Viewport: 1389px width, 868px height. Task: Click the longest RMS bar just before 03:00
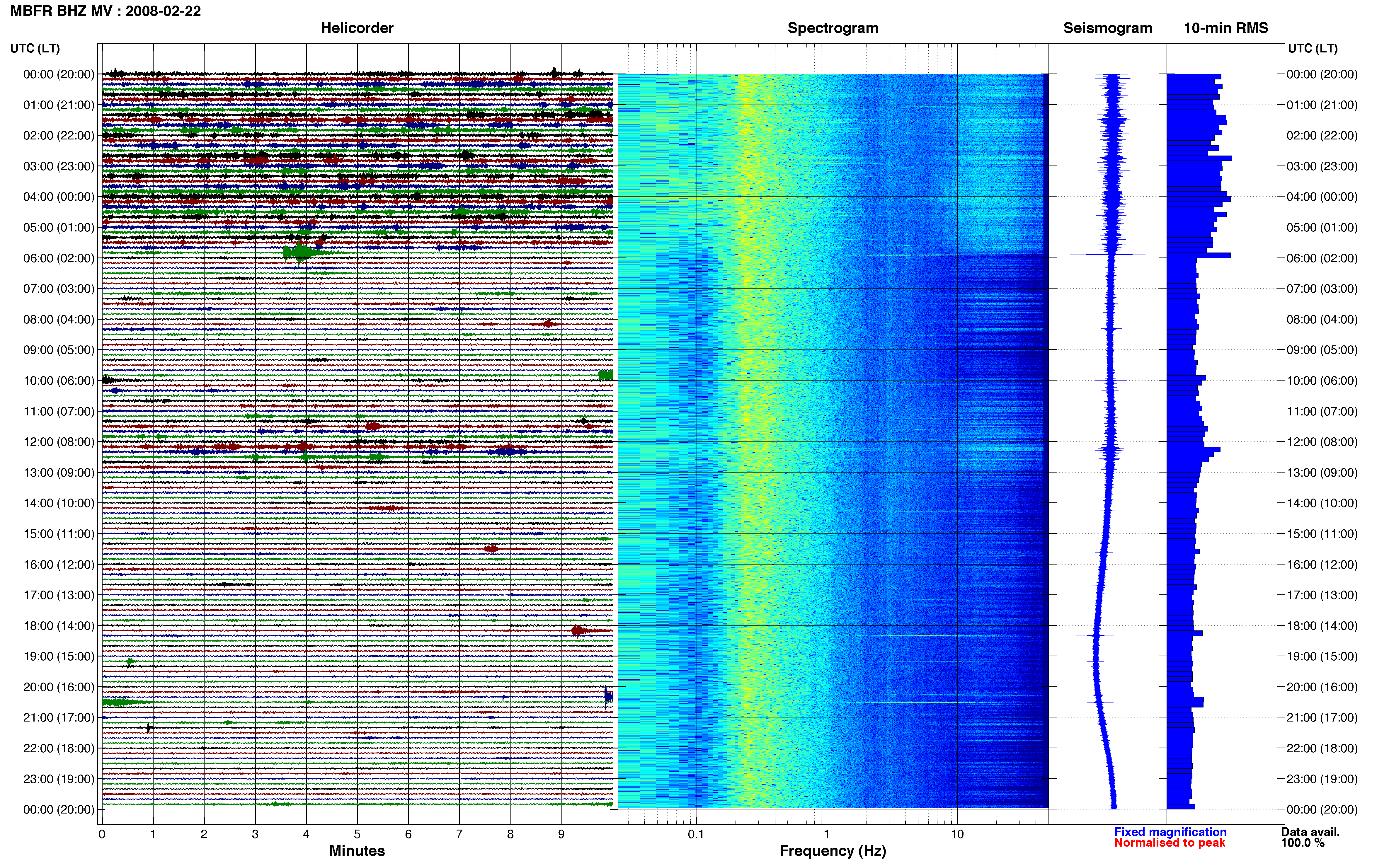coord(1199,158)
